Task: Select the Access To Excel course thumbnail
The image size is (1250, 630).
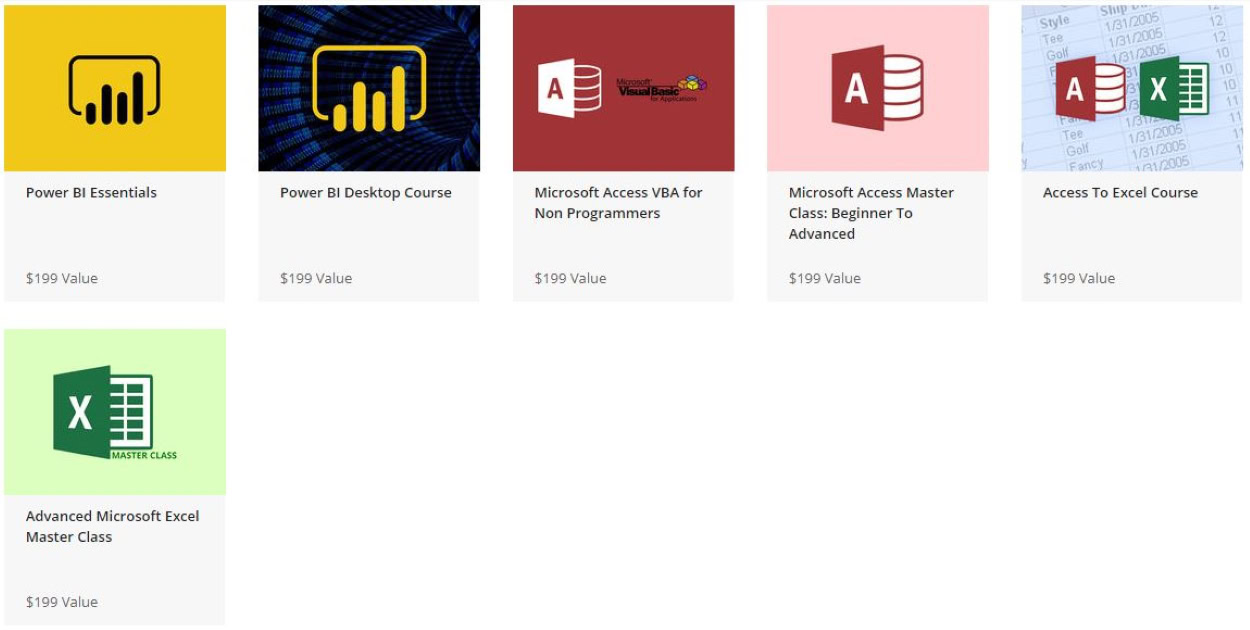Action: pyautogui.click(x=1131, y=87)
